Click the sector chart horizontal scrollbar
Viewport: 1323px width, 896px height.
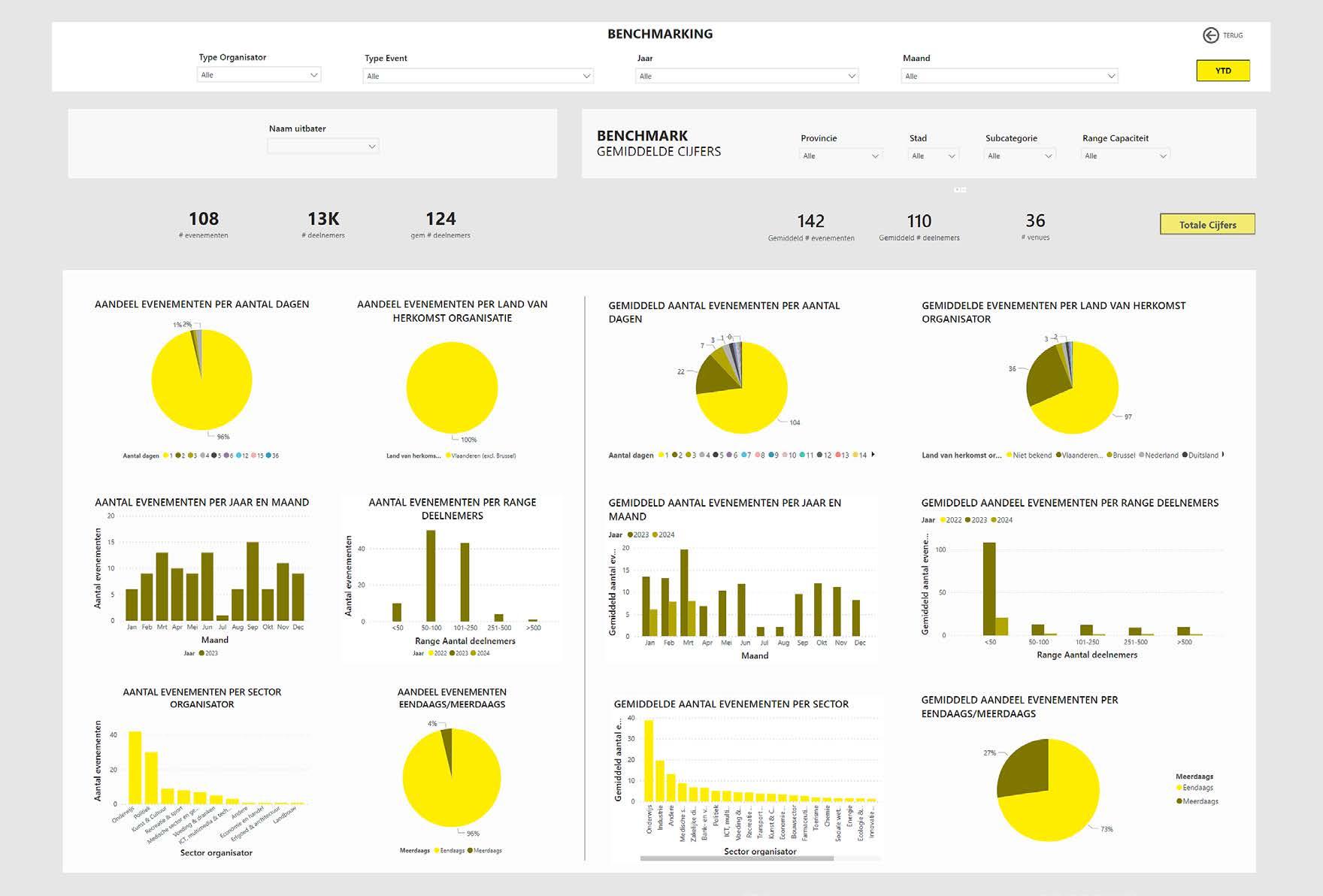tap(737, 858)
